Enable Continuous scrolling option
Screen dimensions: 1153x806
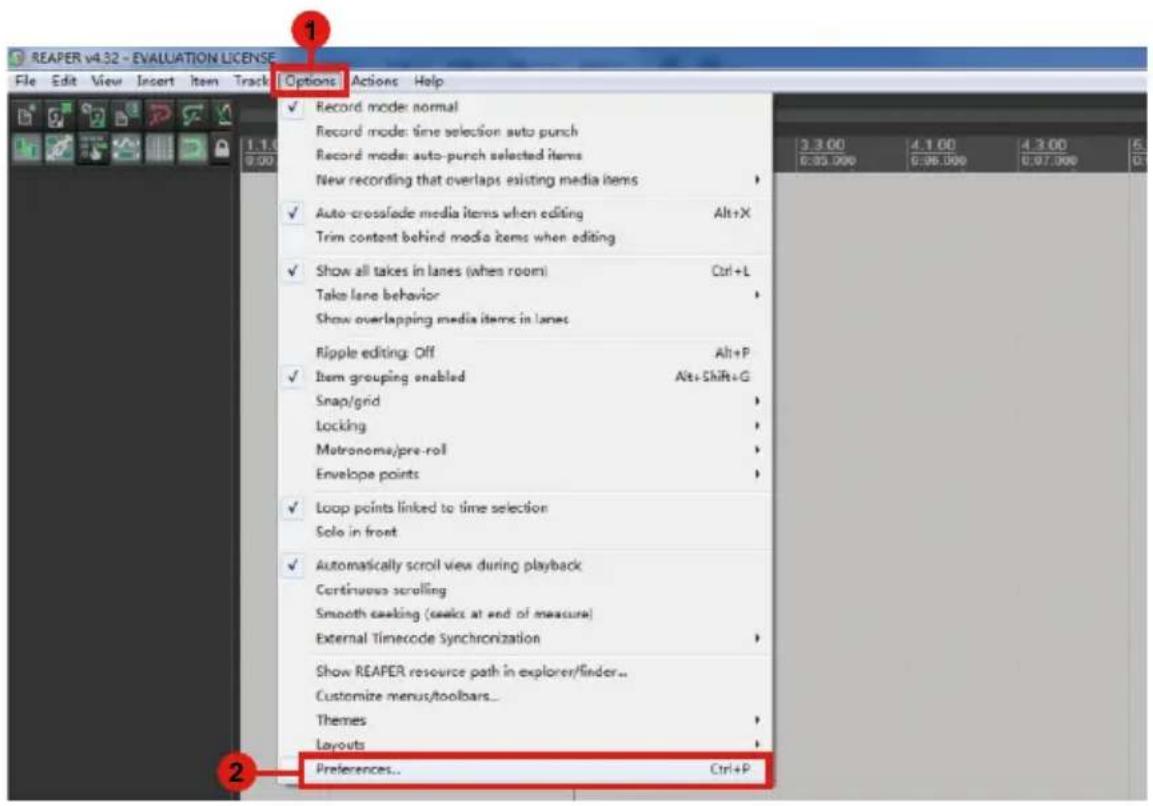point(525,590)
